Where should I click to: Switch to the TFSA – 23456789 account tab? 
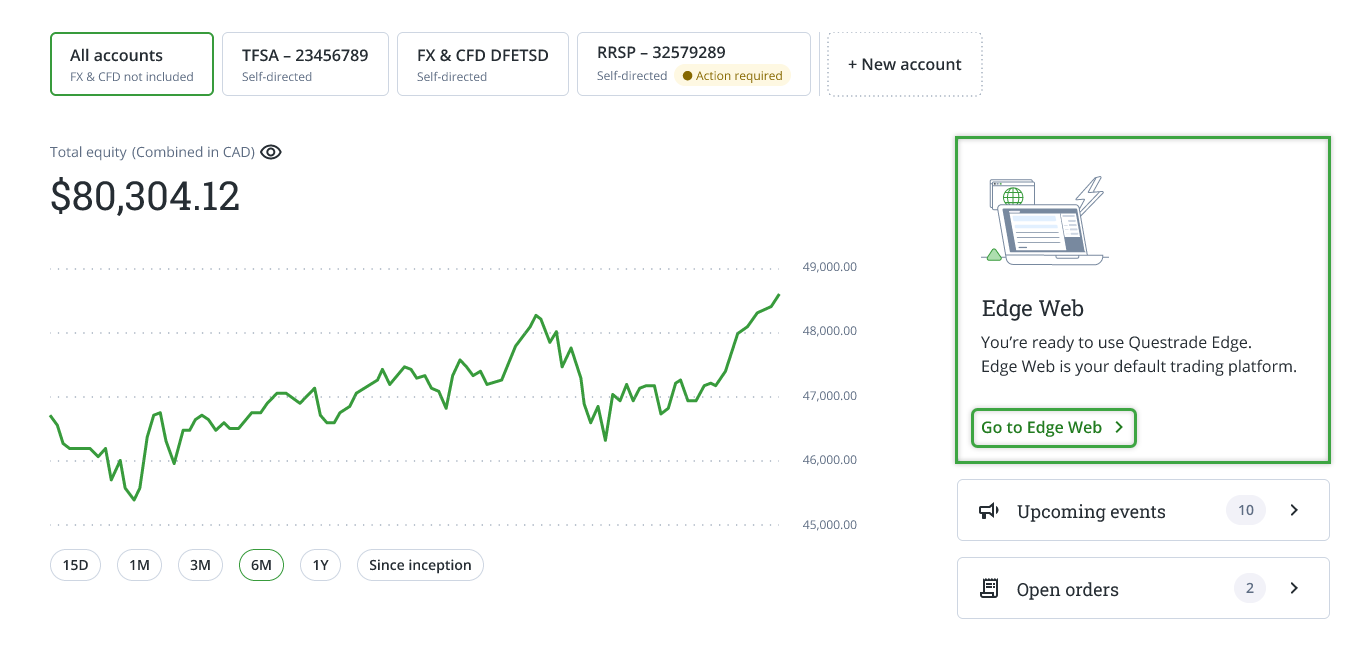(x=305, y=64)
